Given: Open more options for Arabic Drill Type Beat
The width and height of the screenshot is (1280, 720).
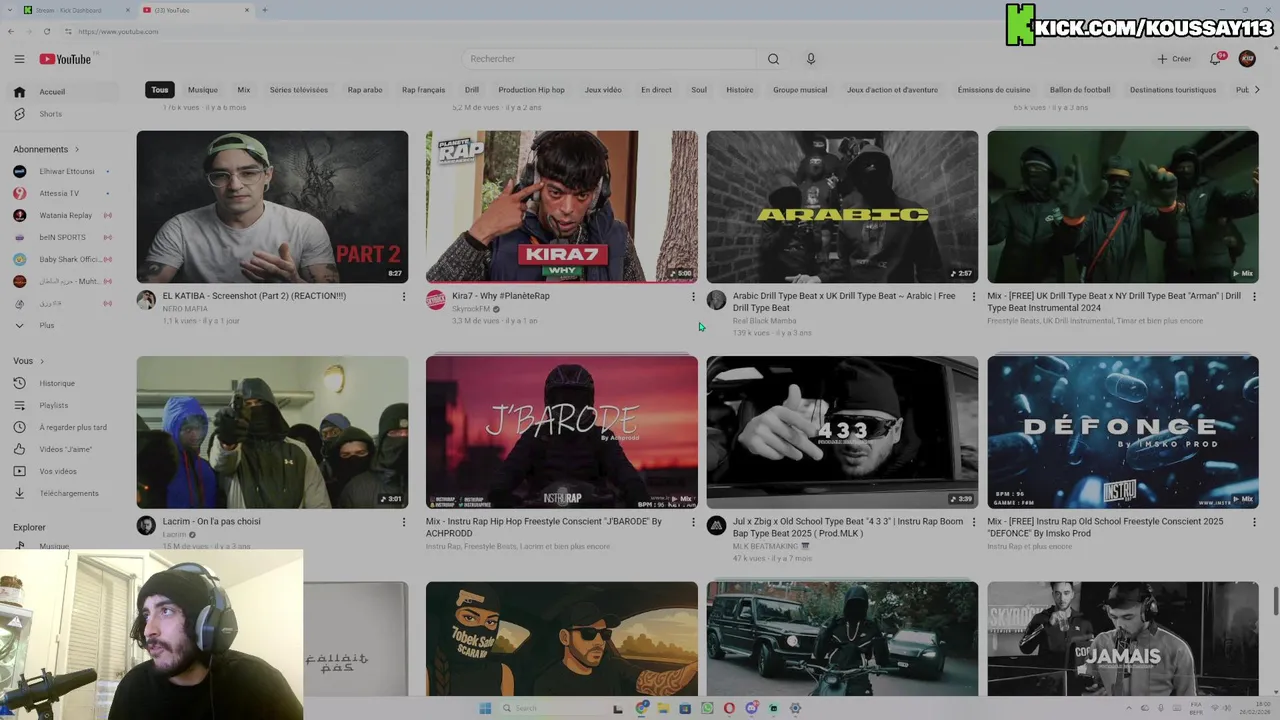Looking at the screenshot, I should [x=974, y=297].
